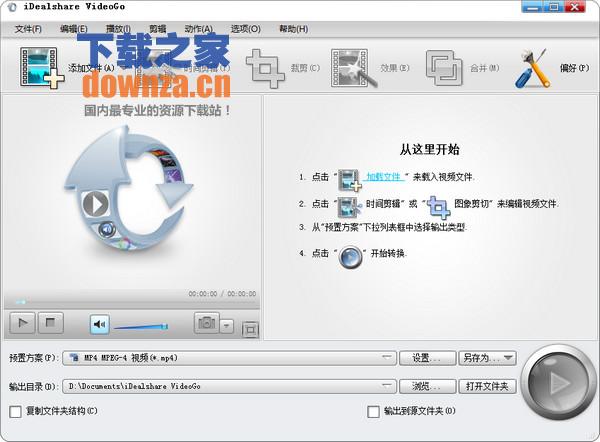
Task: Click the 偏好(P) toolbar label
Action: pyautogui.click(x=574, y=68)
